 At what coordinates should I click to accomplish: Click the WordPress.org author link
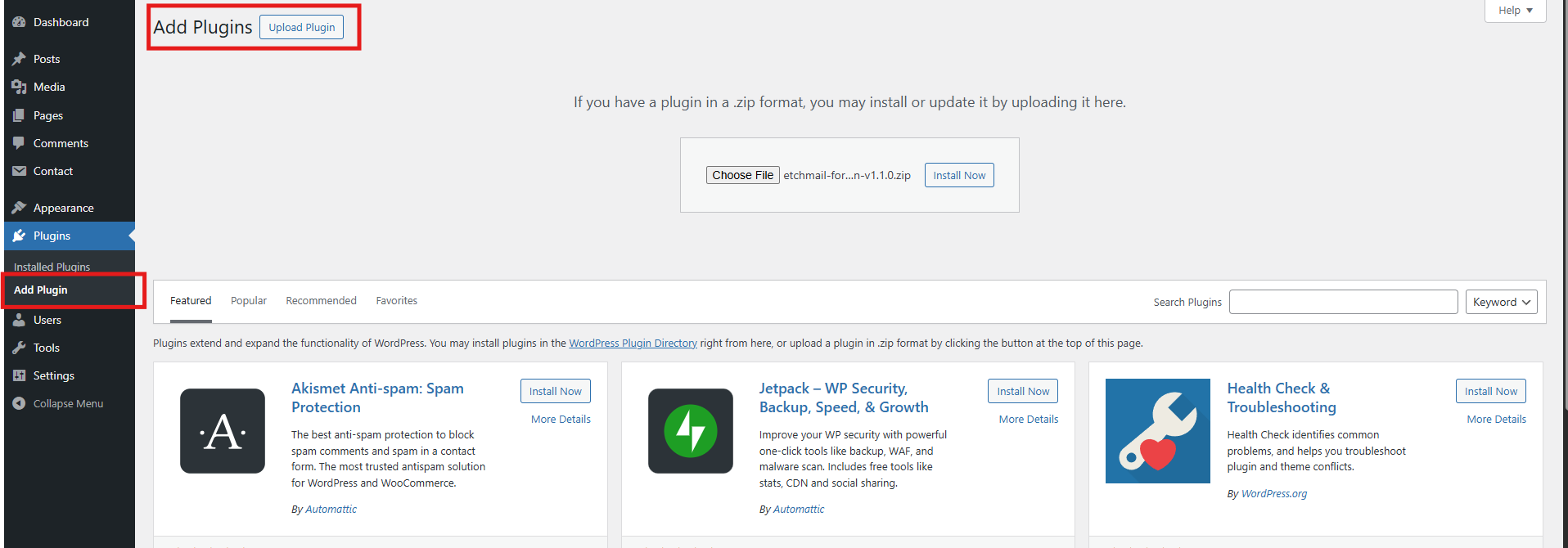pyautogui.click(x=1274, y=493)
